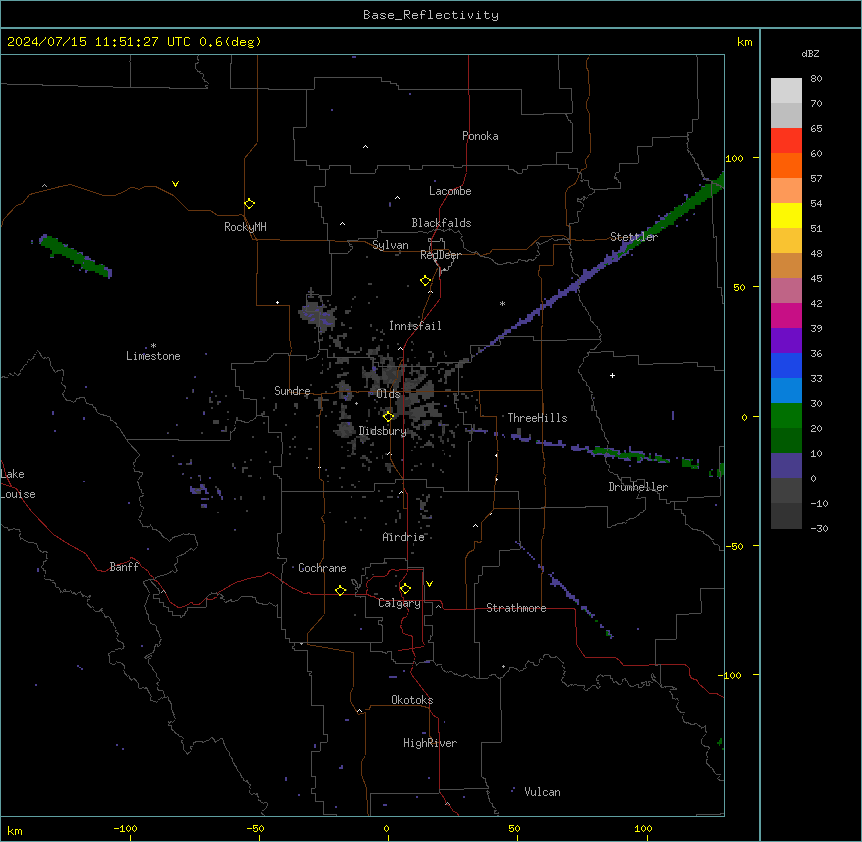
Task: Click the Stettler city label
Action: [x=634, y=237]
